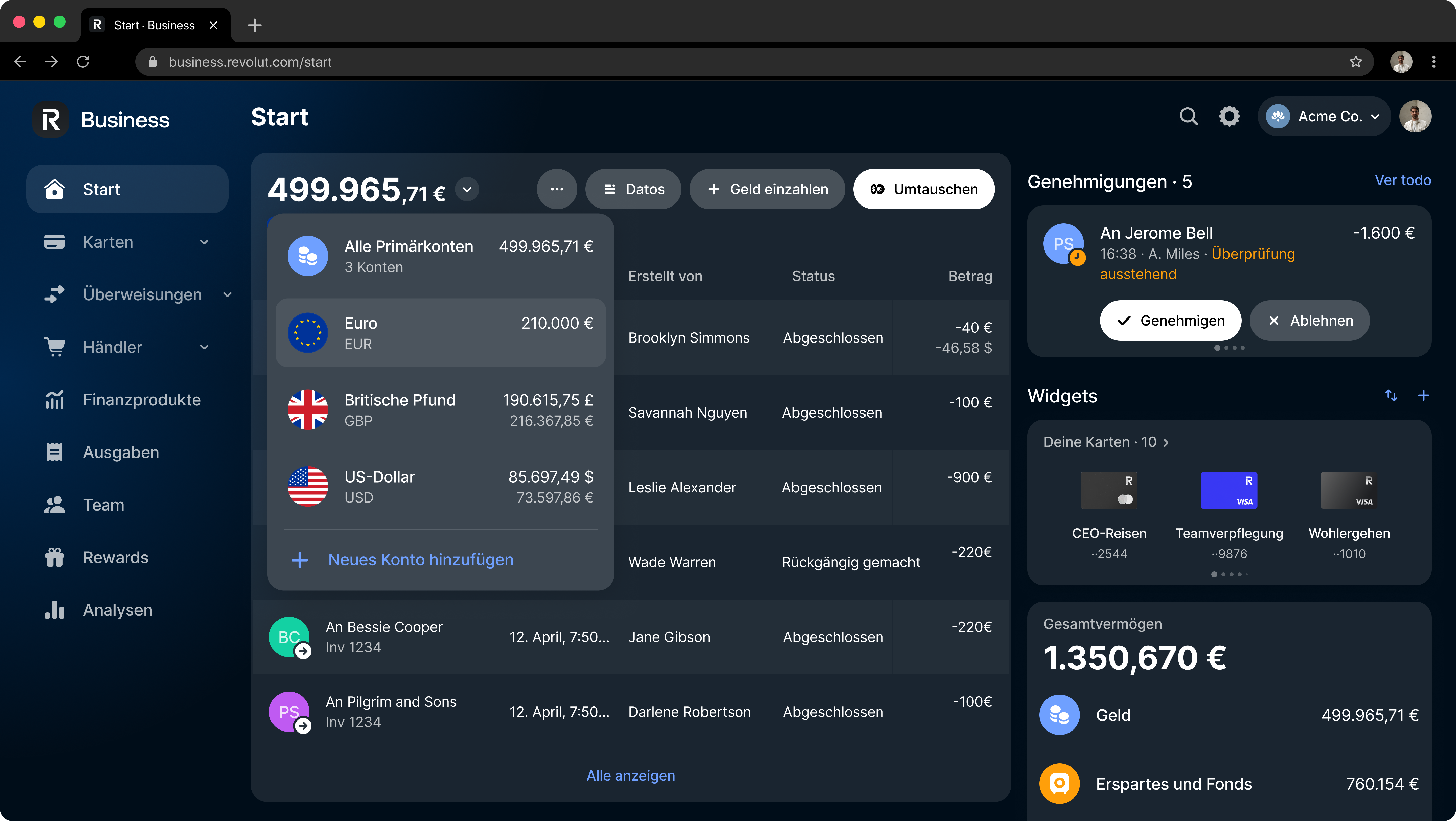Viewport: 1456px width, 821px height.
Task: Click the British pound flag icon
Action: 307,410
